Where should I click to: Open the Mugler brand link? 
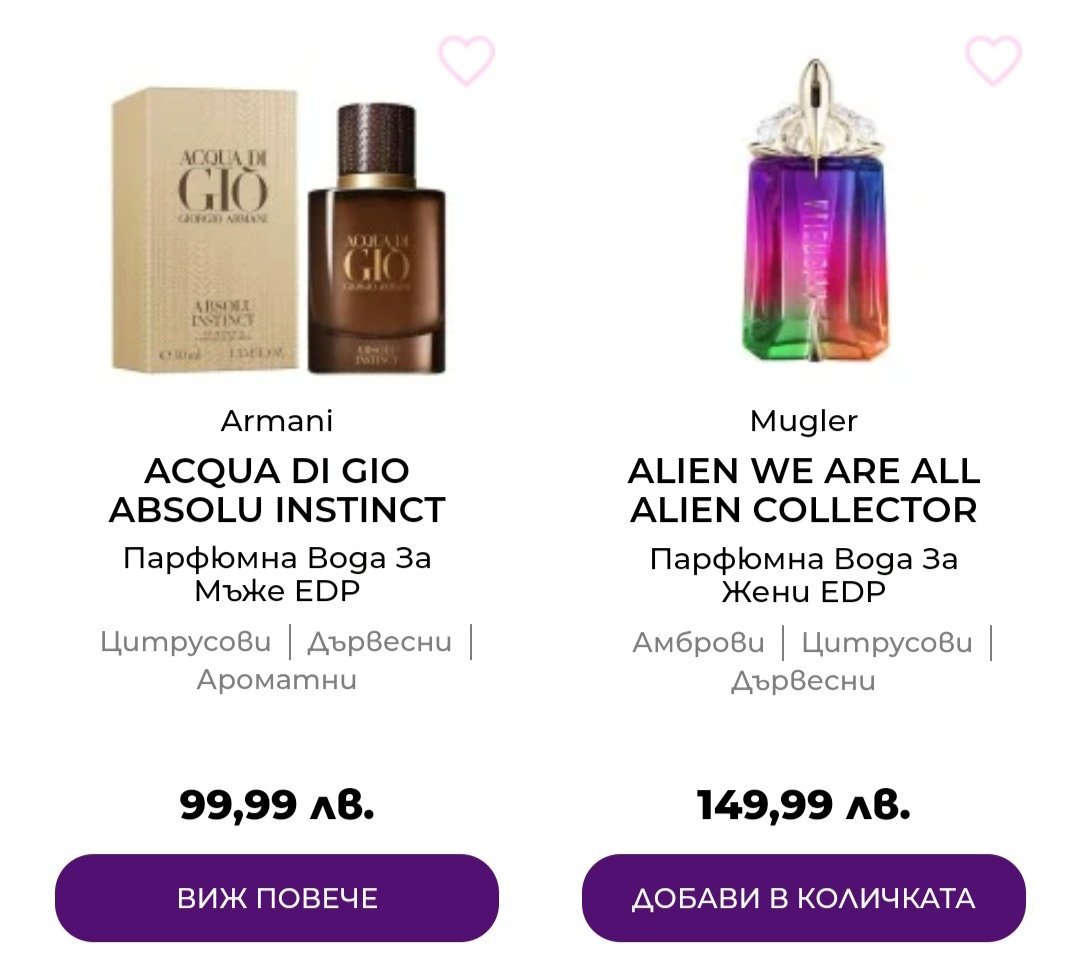804,421
